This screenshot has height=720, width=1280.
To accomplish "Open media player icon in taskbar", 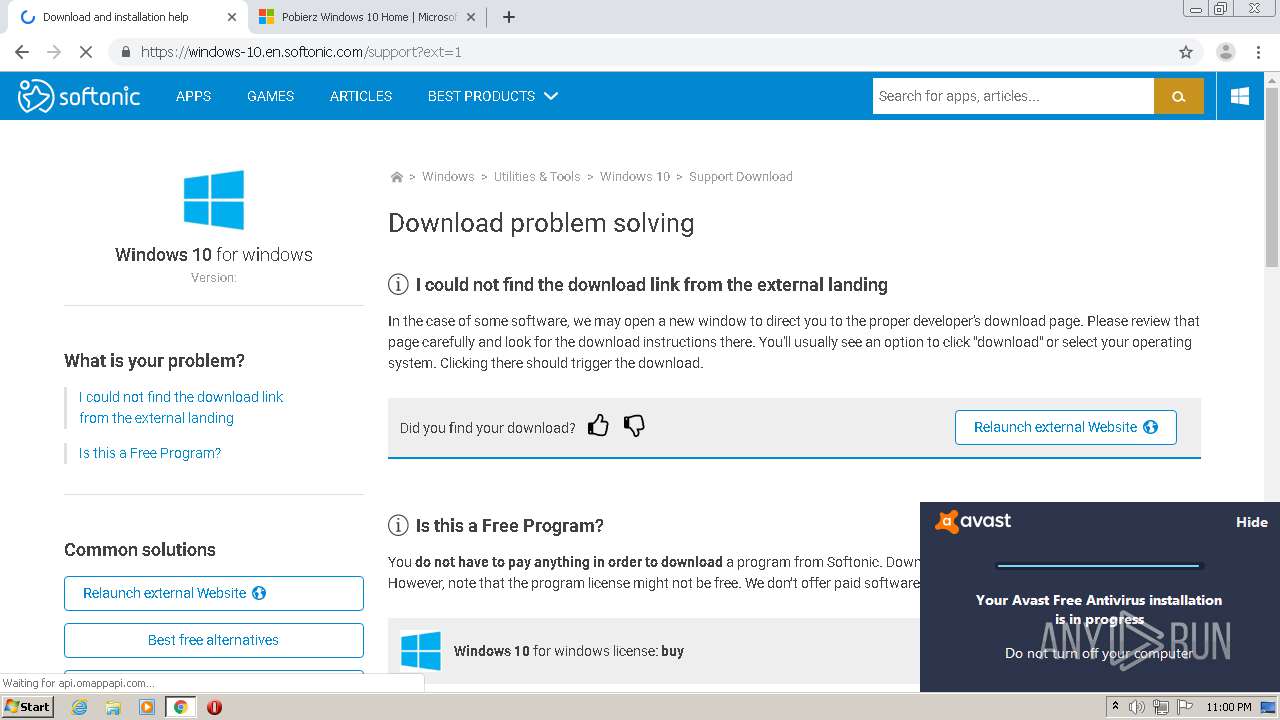I will [147, 707].
